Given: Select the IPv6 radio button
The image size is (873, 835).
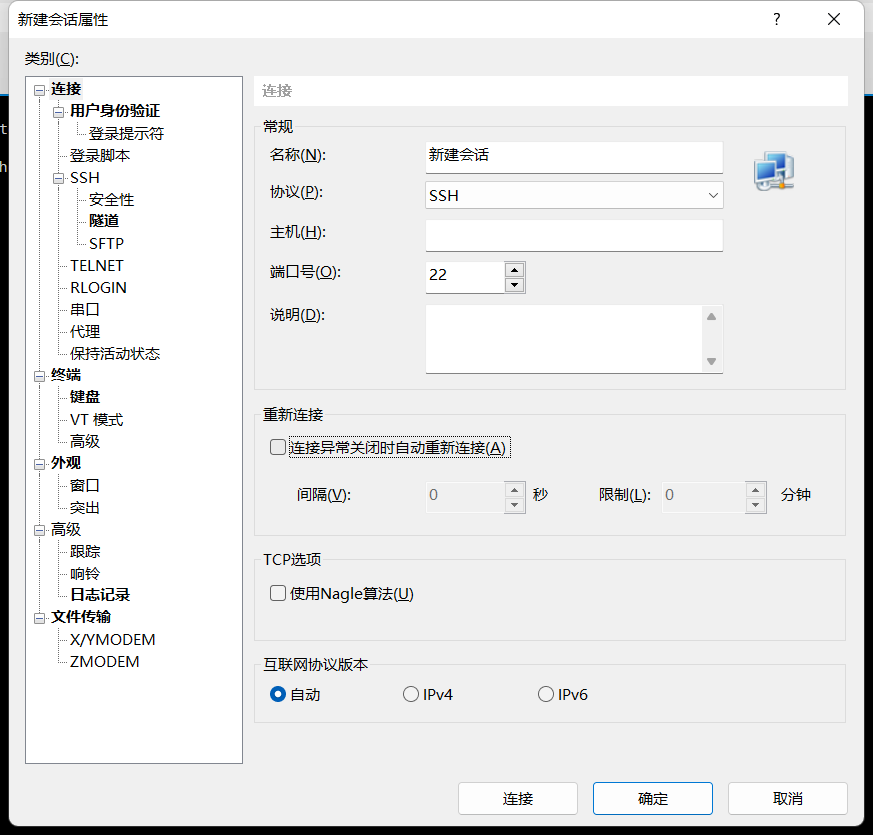Looking at the screenshot, I should point(546,694).
